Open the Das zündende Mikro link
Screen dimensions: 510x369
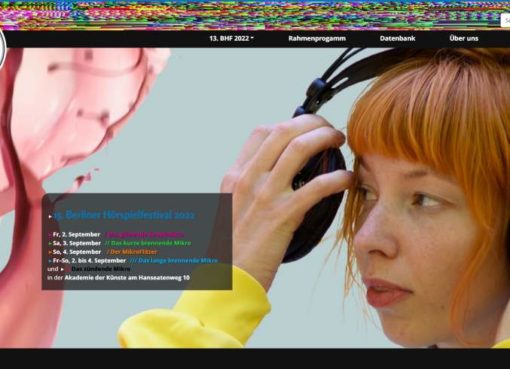(x=101, y=269)
